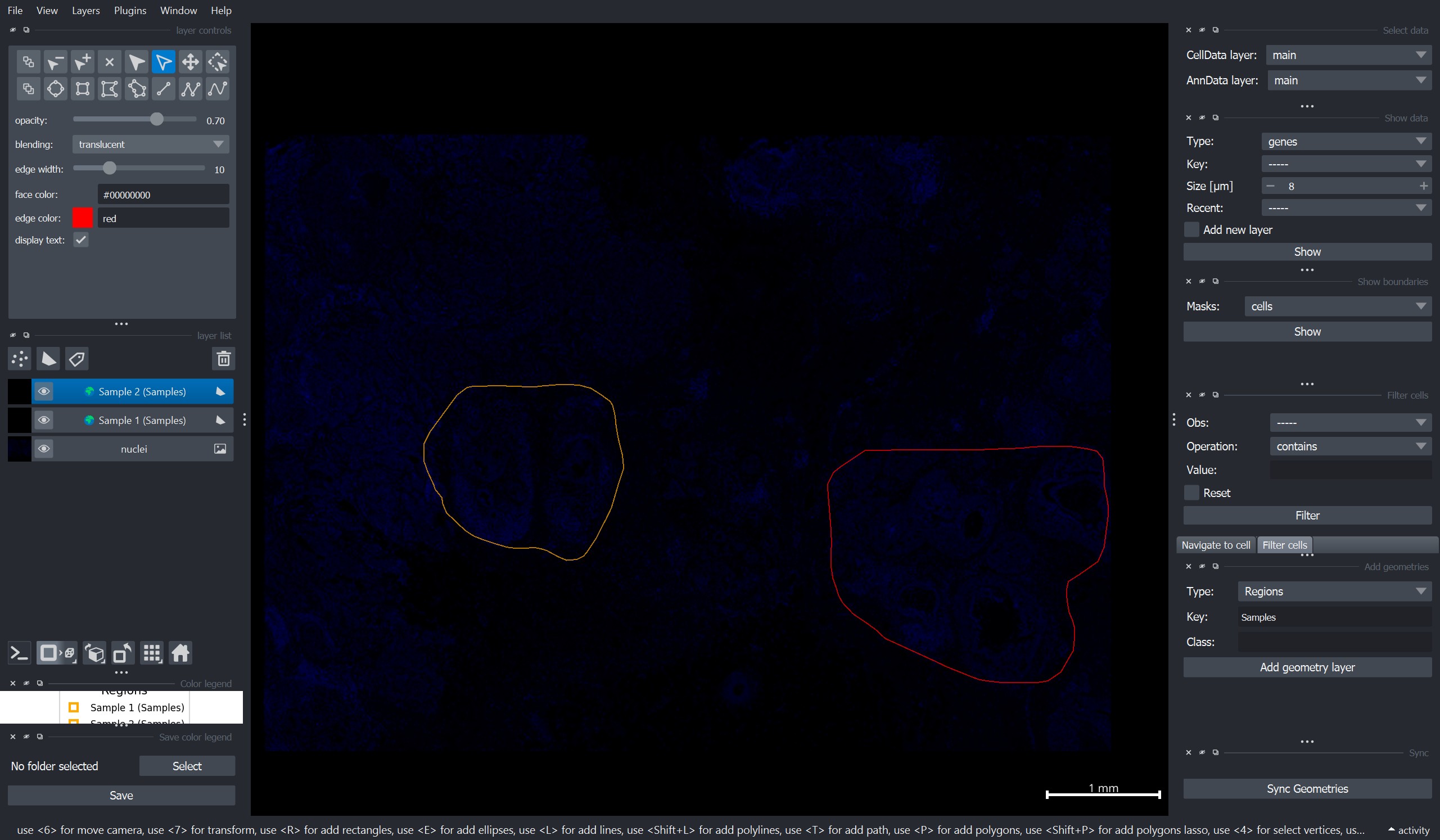
Task: Create a new labels layer
Action: coord(76,359)
